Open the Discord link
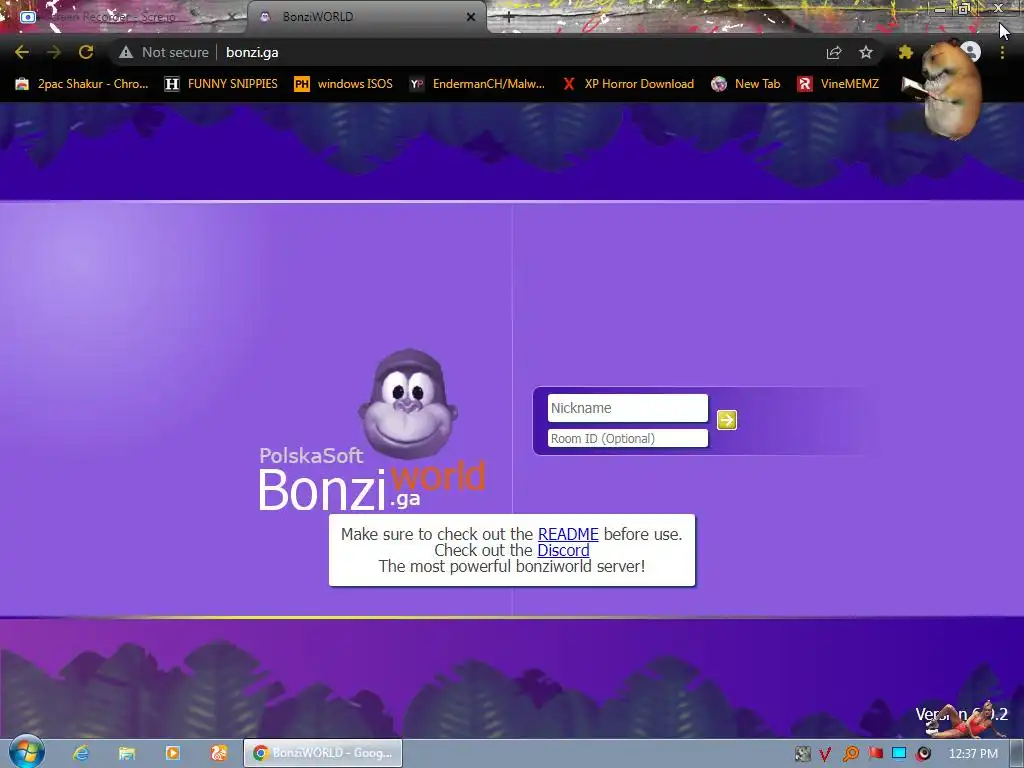The width and height of the screenshot is (1024, 768). point(563,551)
